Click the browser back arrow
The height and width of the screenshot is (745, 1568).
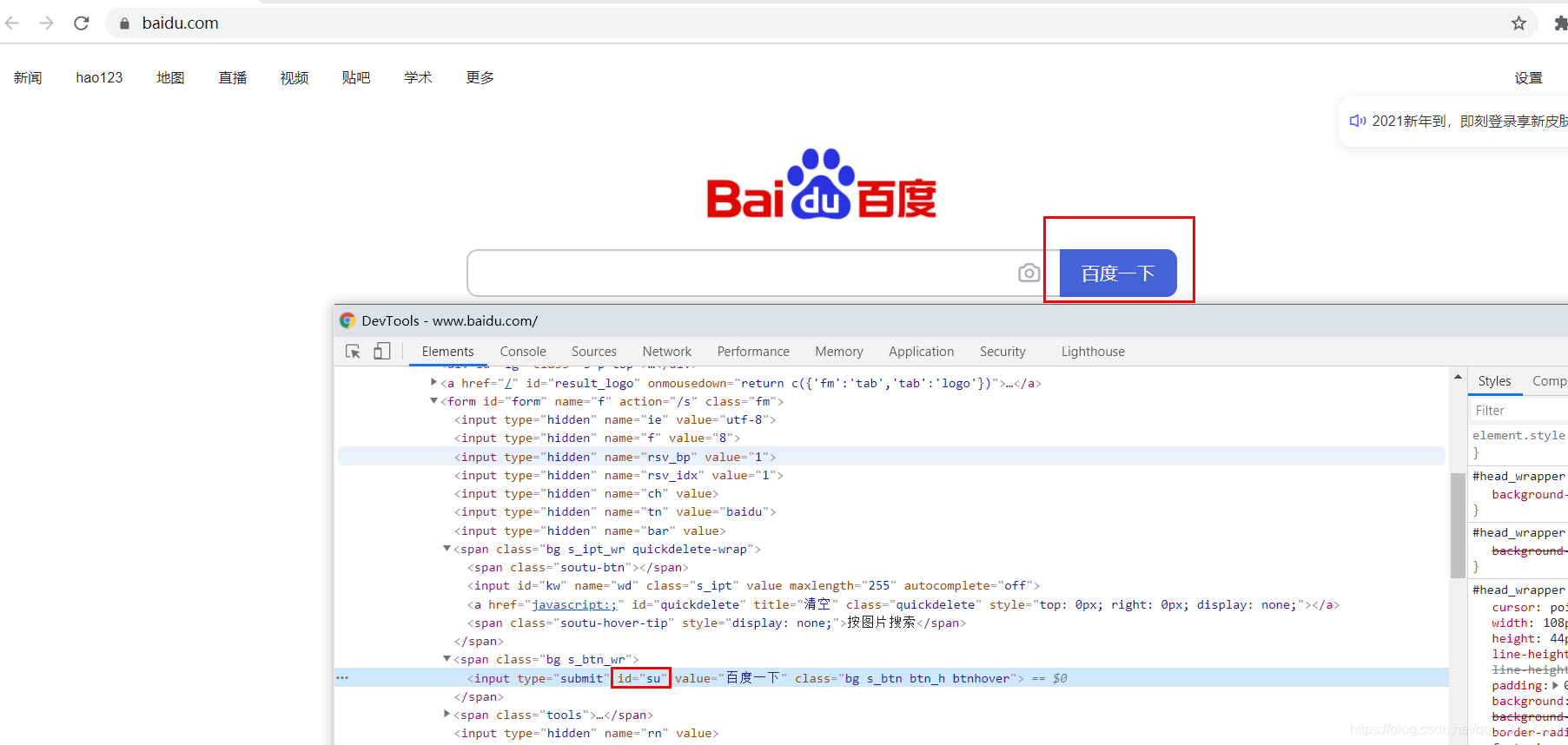(12, 23)
